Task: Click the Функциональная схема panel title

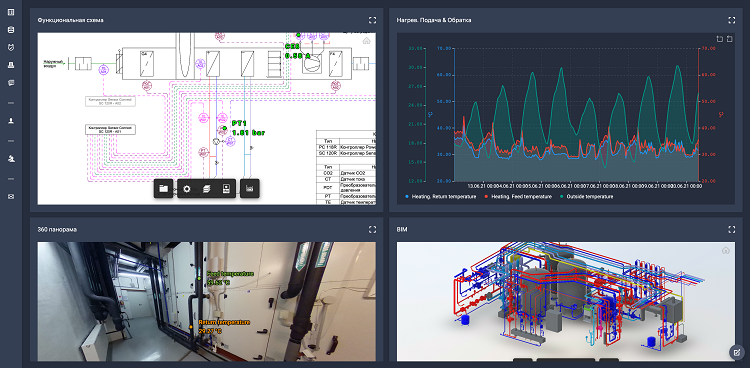Action: [x=70, y=20]
